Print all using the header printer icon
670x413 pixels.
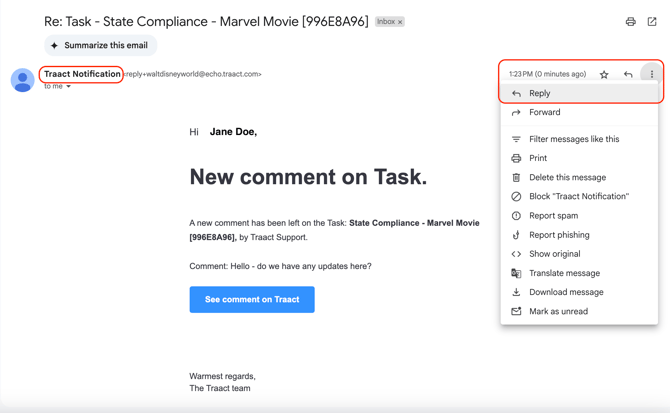tap(631, 22)
